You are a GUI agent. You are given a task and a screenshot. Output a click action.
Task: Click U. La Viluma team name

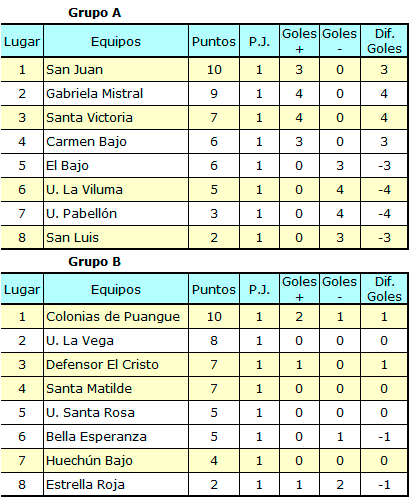[84, 190]
